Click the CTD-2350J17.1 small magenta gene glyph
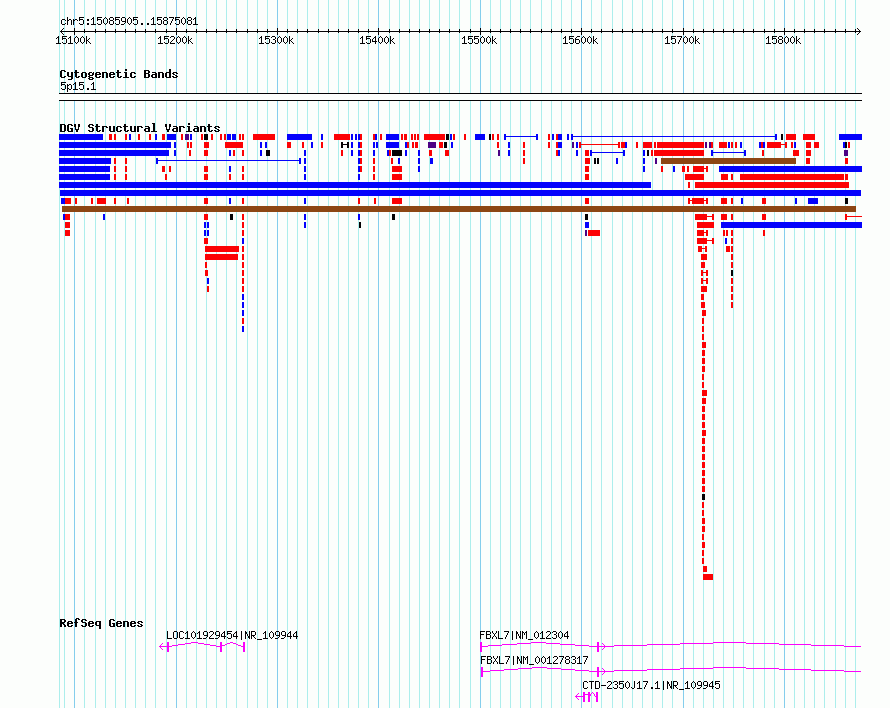The image size is (890, 708). (587, 697)
